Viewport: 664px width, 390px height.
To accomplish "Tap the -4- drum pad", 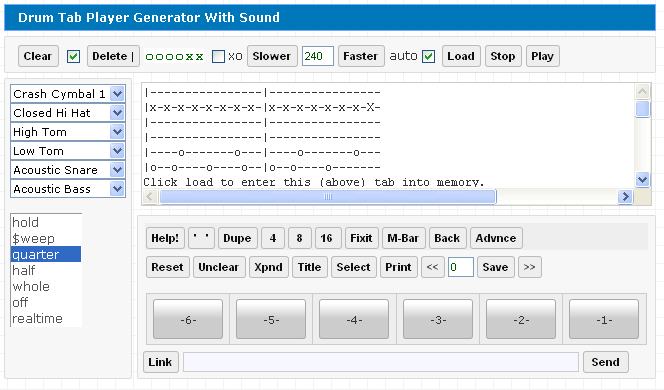I will click(354, 319).
